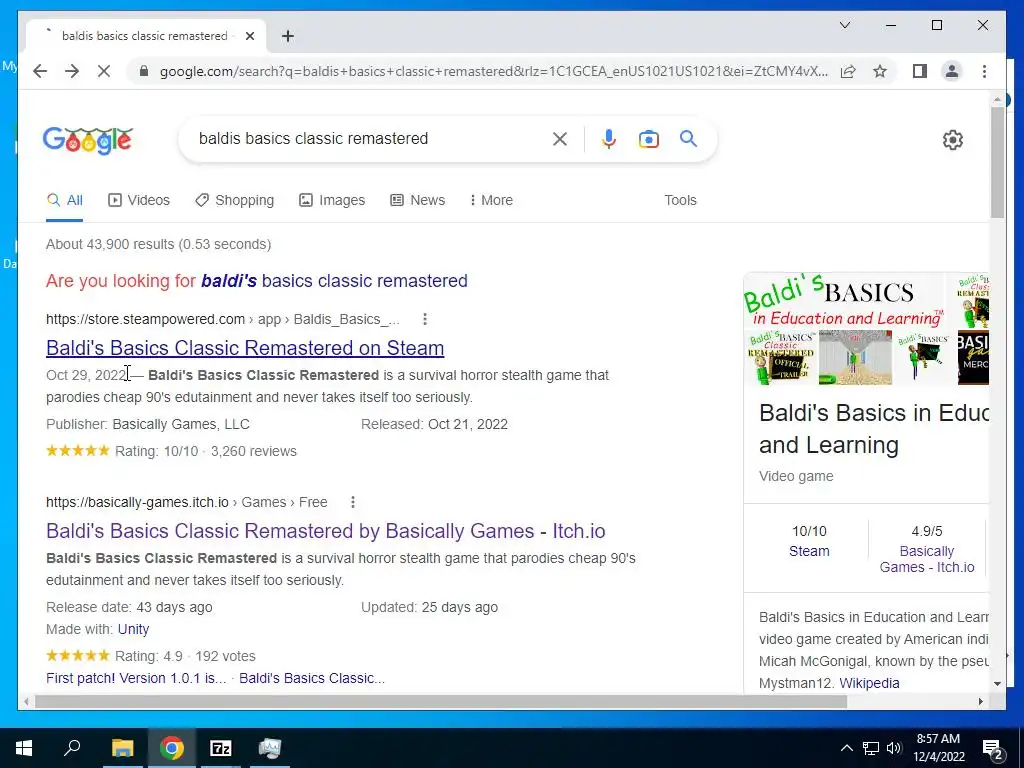Viewport: 1024px width, 768px height.
Task: Show hidden system tray icons
Action: [x=846, y=748]
